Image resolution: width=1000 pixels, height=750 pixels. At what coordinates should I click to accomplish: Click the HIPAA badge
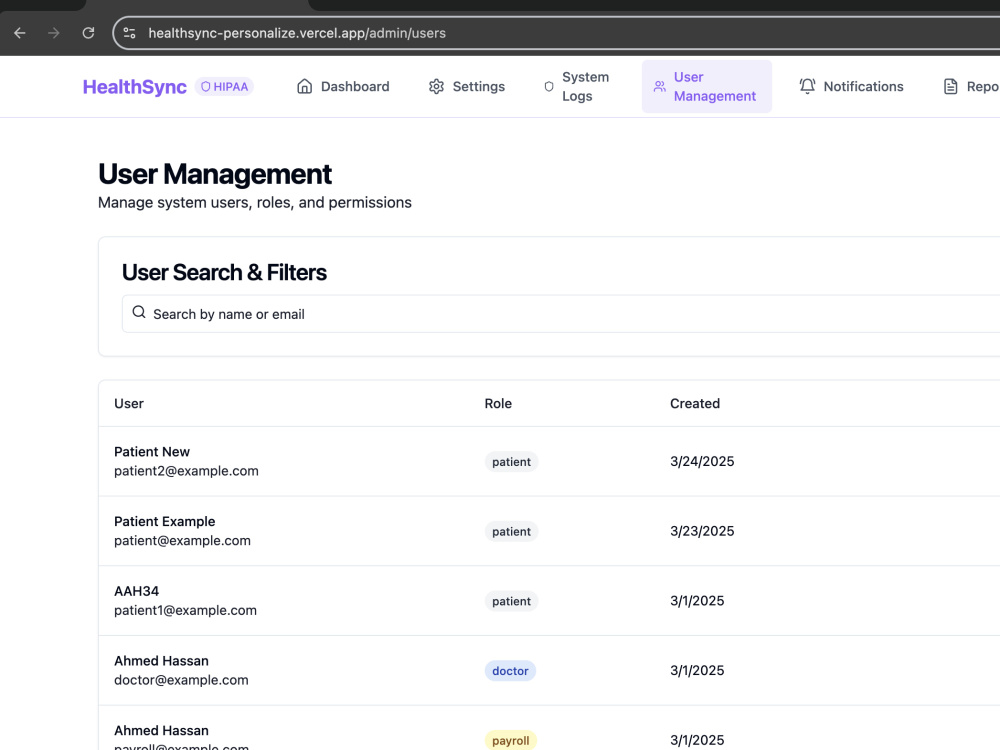pyautogui.click(x=224, y=87)
